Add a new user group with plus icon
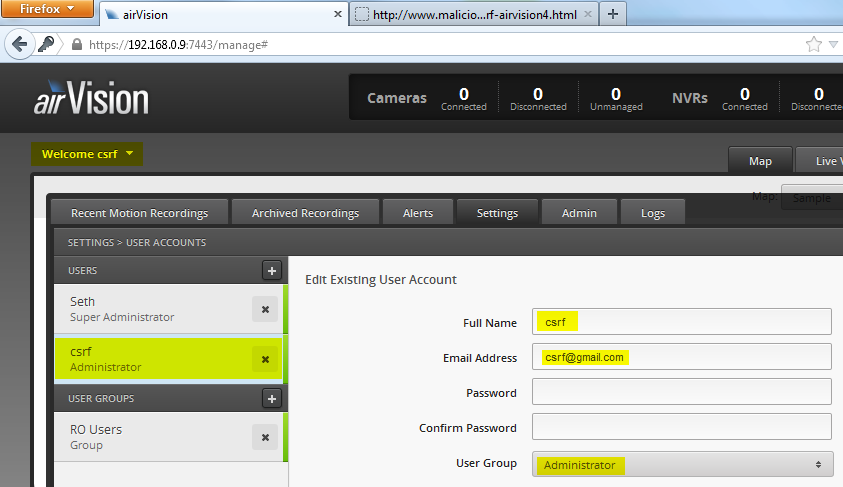The image size is (843, 487). (272, 398)
